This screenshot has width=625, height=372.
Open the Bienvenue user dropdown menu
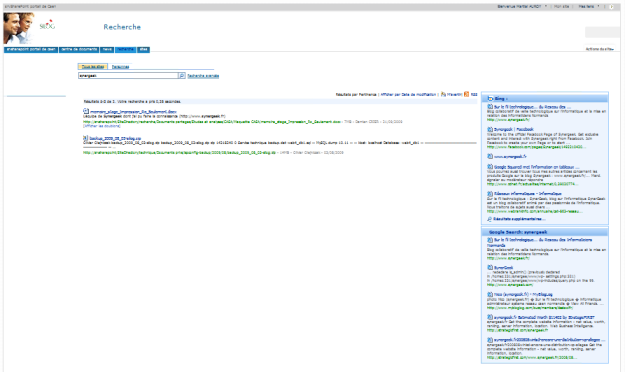[x=522, y=7]
